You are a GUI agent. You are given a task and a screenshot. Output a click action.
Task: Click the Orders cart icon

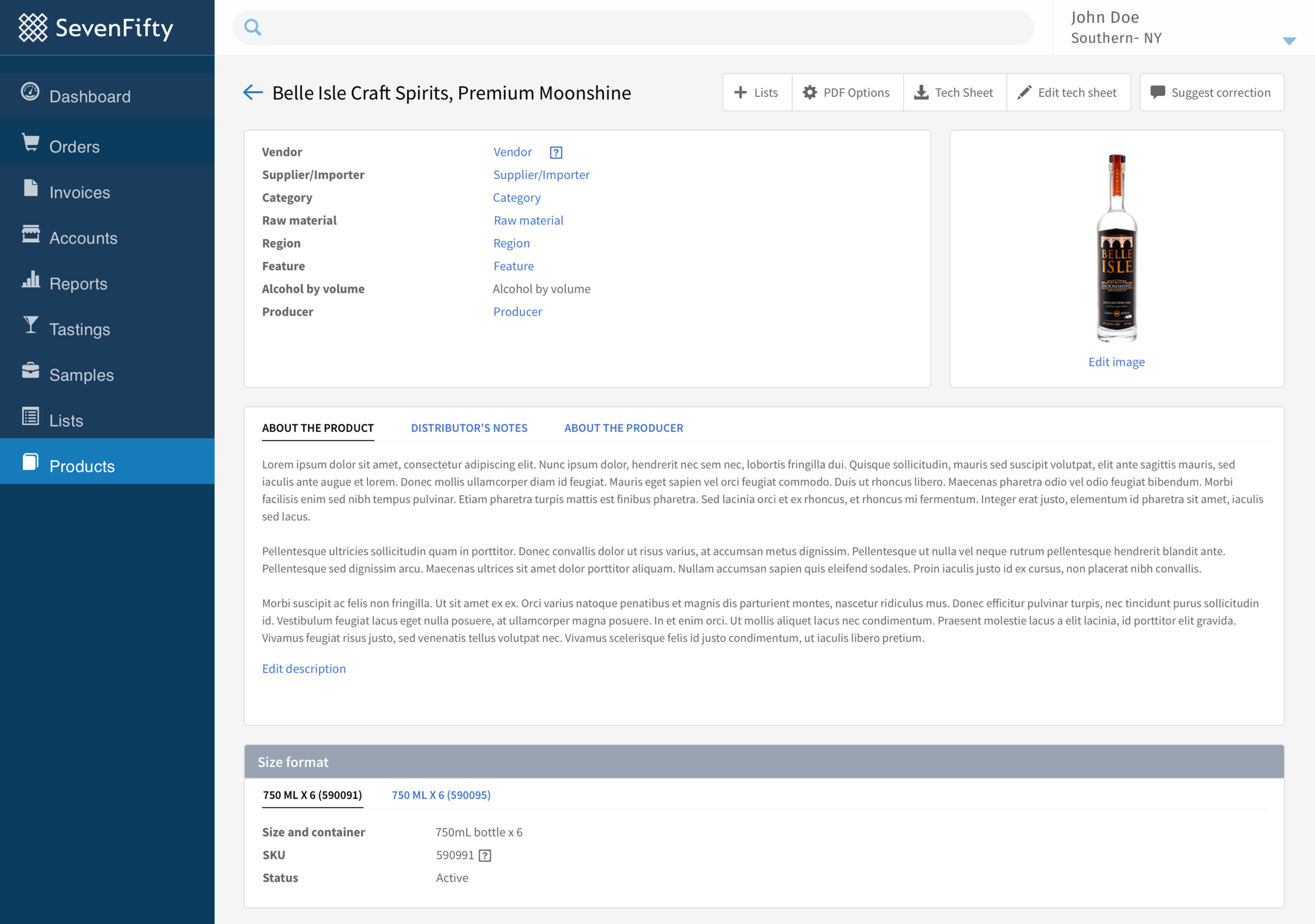[31, 142]
